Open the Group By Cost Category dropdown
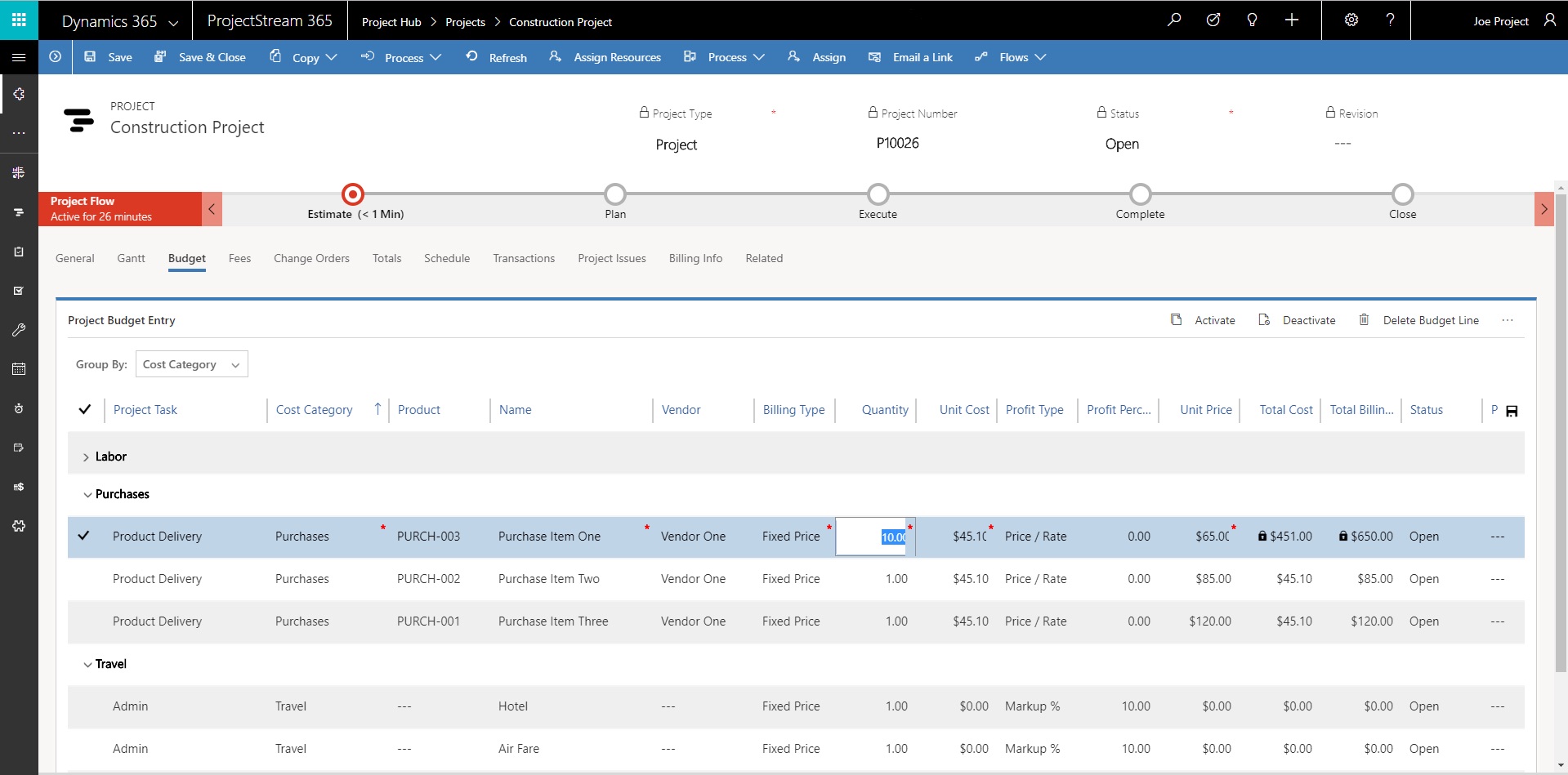Image resolution: width=1568 pixels, height=775 pixels. (x=191, y=364)
